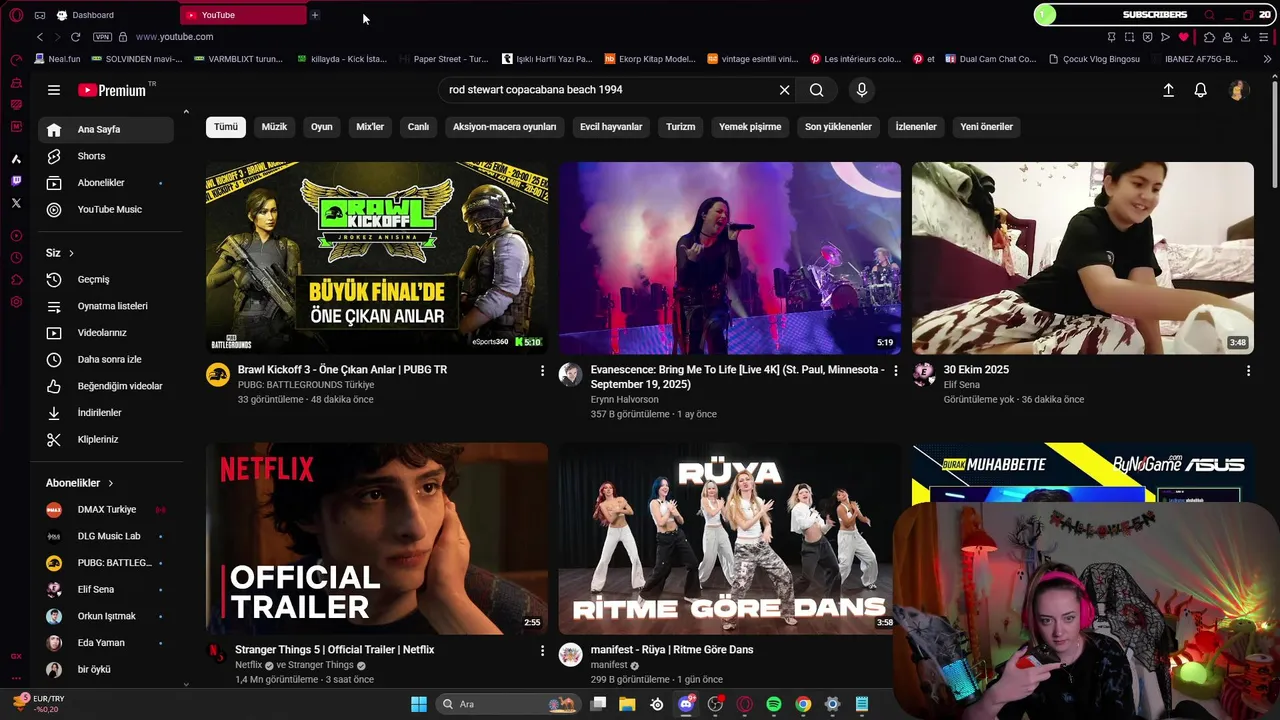Screen dimensions: 1280x720
Task: Go back with the browser back arrow
Action: tap(40, 37)
